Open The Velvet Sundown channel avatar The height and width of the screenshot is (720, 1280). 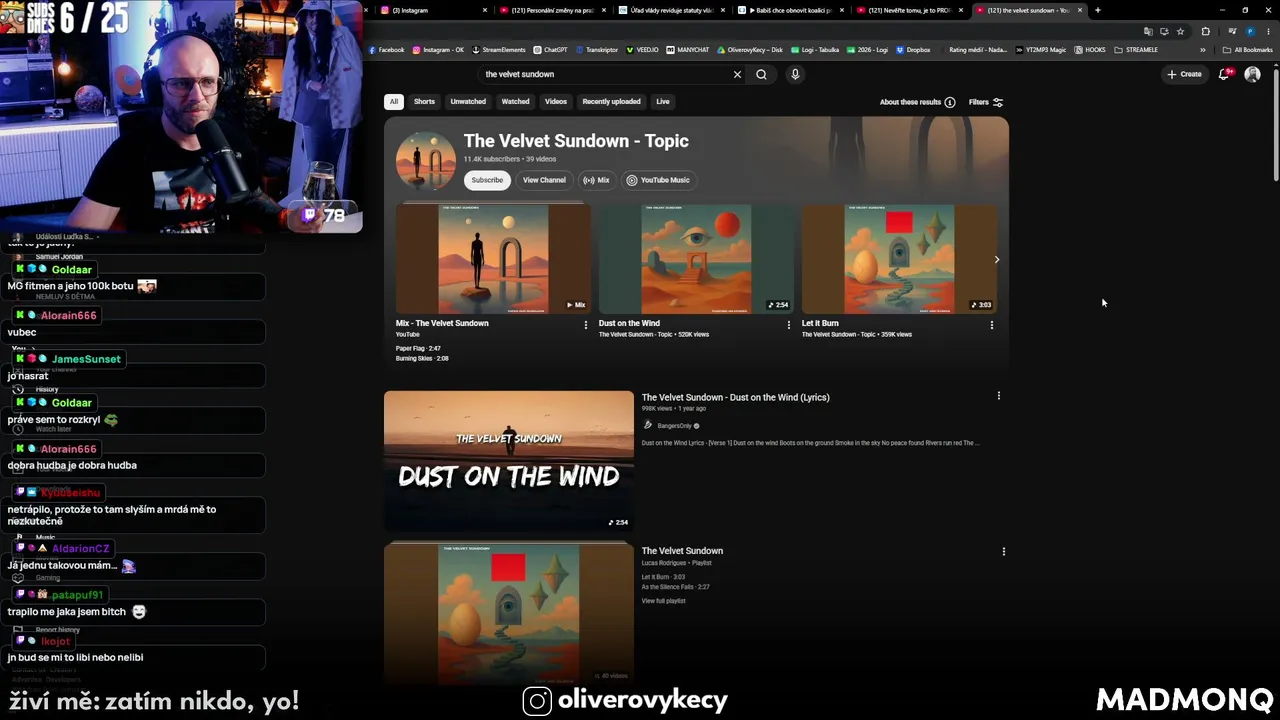pos(426,160)
